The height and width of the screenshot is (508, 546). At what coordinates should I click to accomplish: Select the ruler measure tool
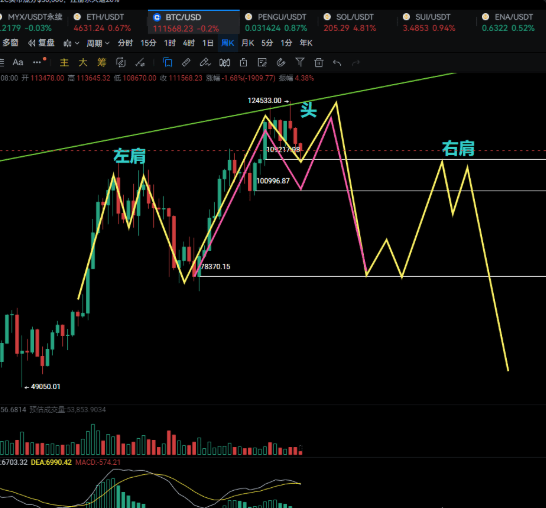point(186,62)
